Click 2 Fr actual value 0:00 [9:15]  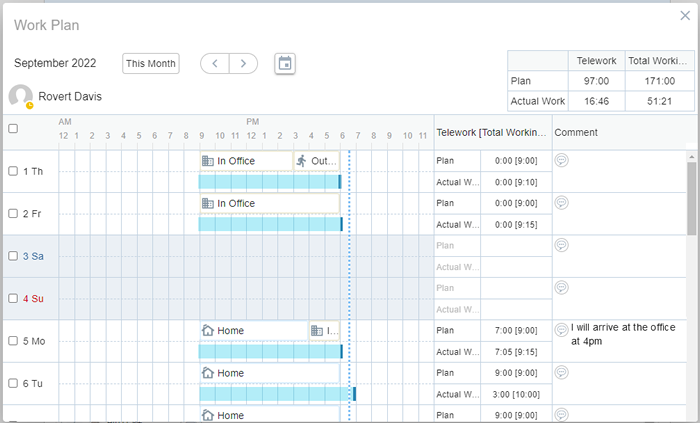tap(516, 224)
